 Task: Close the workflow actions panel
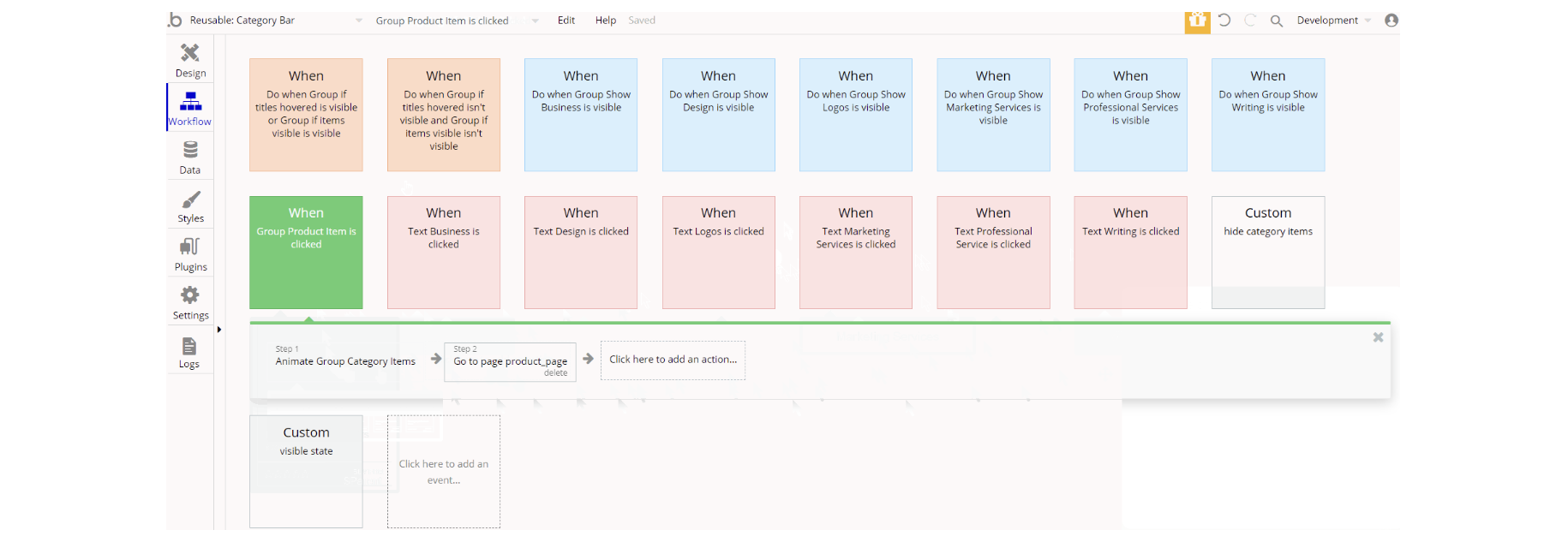point(1378,337)
